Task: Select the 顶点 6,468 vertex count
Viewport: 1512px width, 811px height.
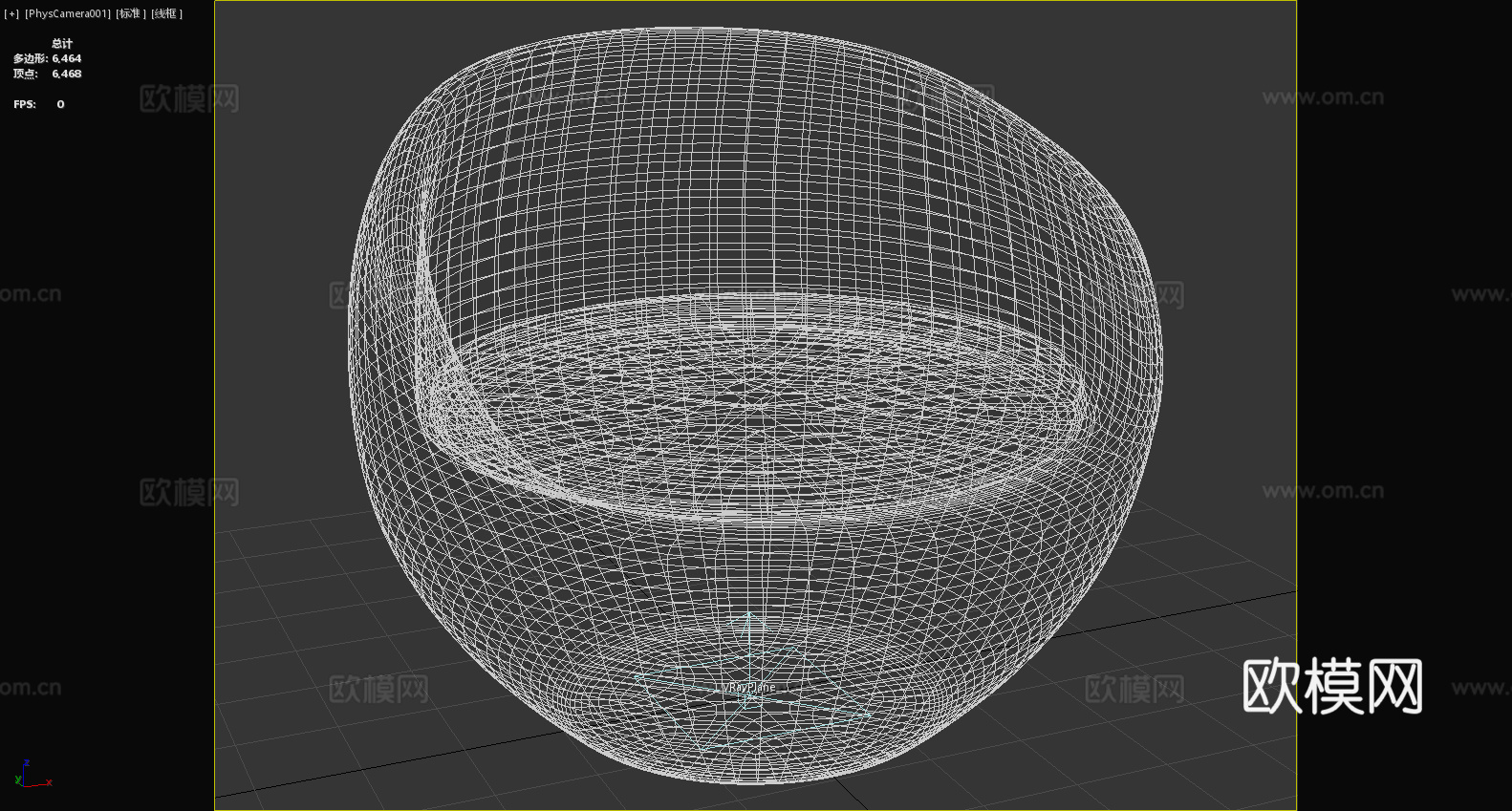Action: (x=48, y=74)
